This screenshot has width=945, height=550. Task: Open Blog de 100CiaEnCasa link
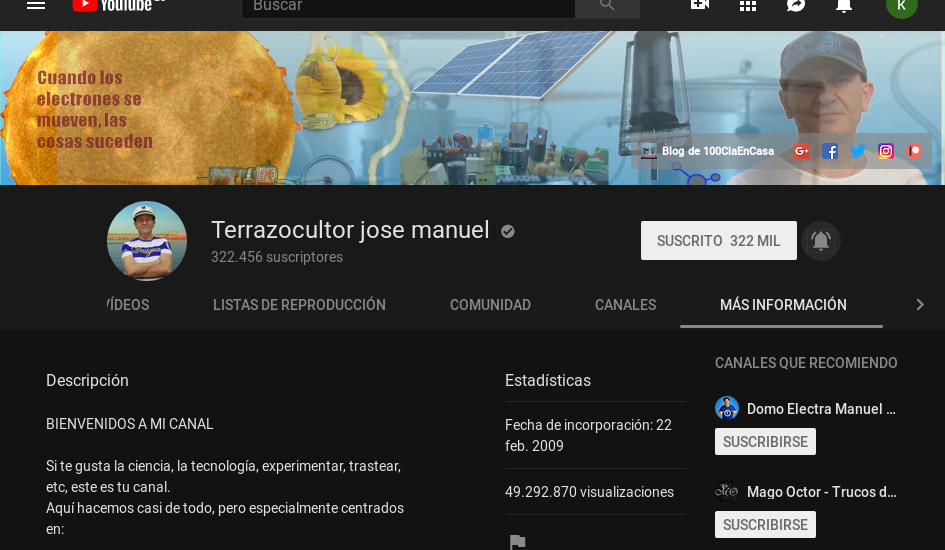tap(717, 151)
